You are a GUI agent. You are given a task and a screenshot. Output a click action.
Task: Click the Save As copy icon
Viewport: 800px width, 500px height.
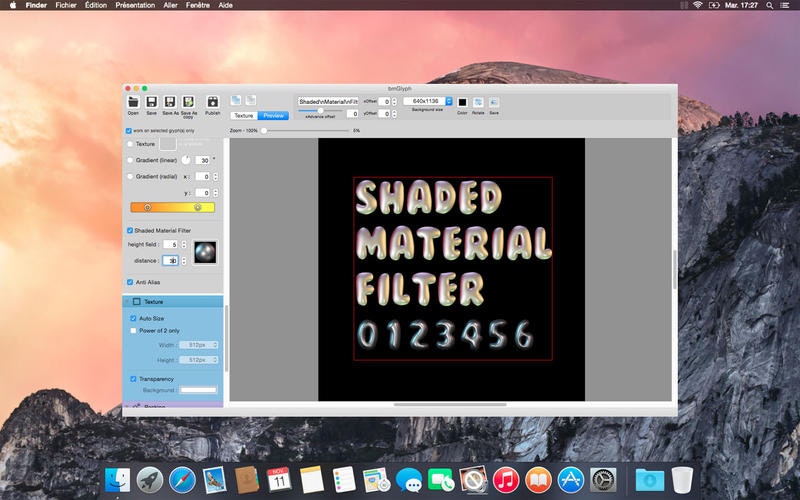(x=188, y=102)
